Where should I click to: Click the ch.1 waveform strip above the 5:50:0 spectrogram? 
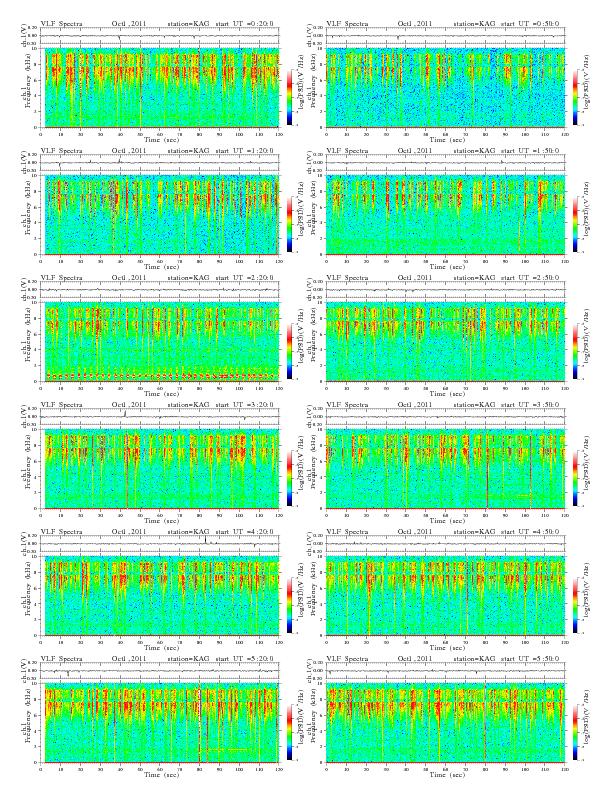445,671
